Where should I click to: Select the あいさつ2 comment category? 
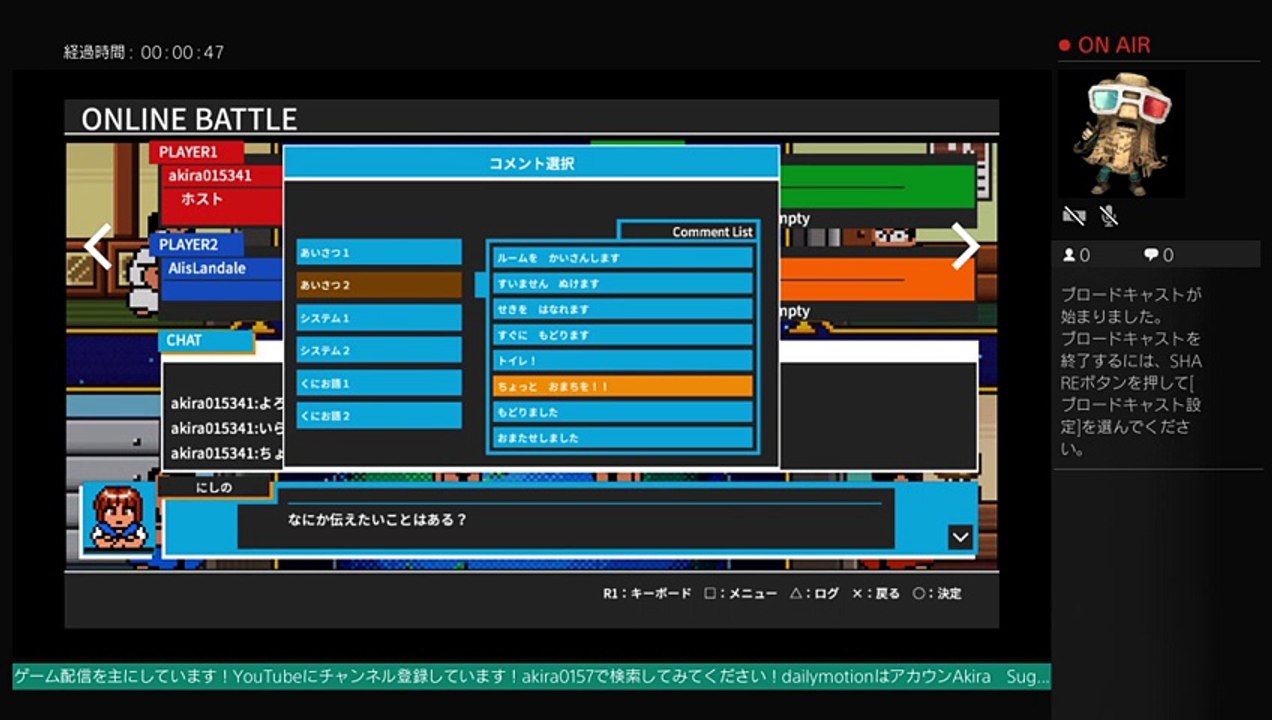click(x=379, y=285)
